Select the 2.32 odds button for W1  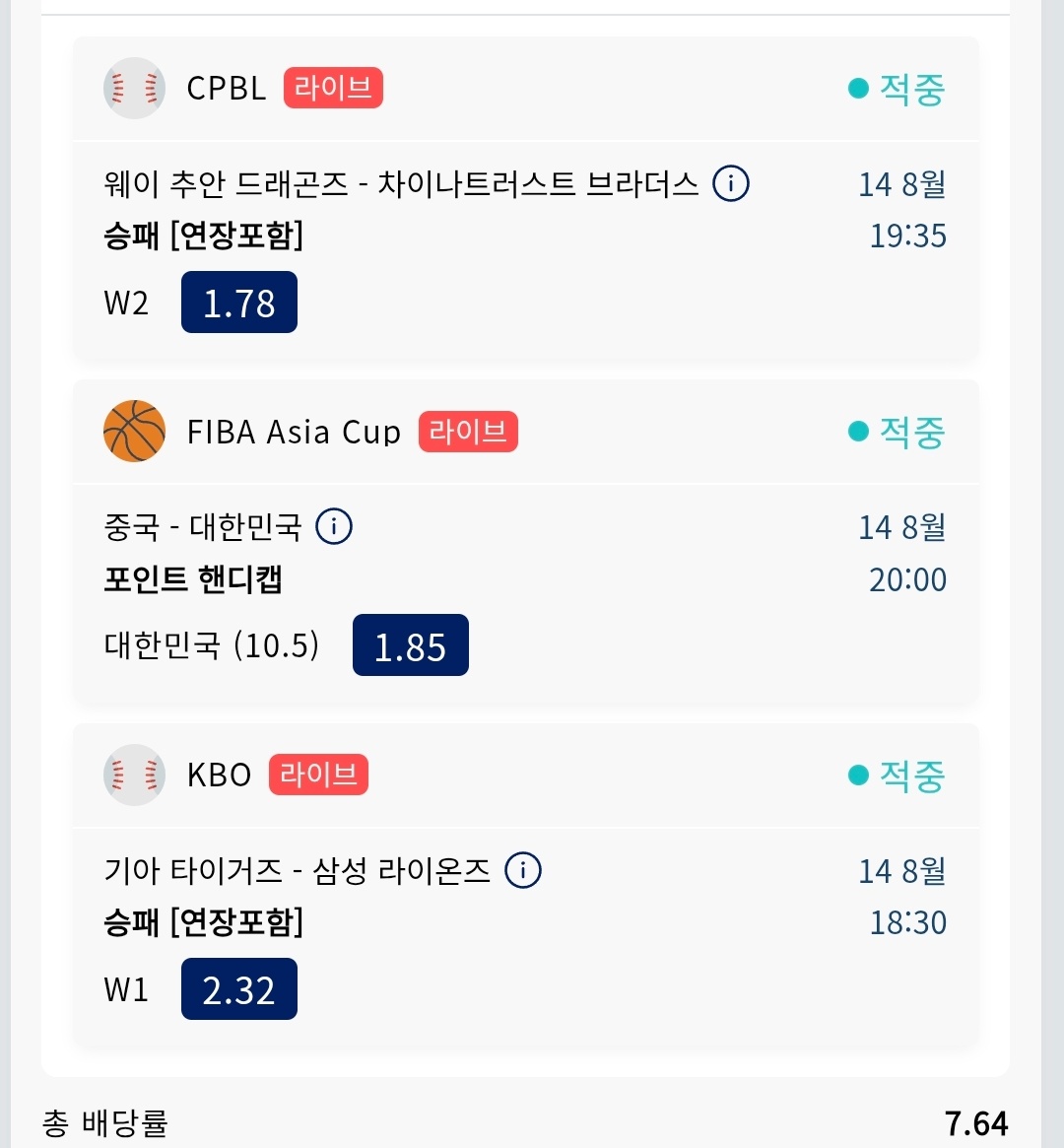point(239,989)
